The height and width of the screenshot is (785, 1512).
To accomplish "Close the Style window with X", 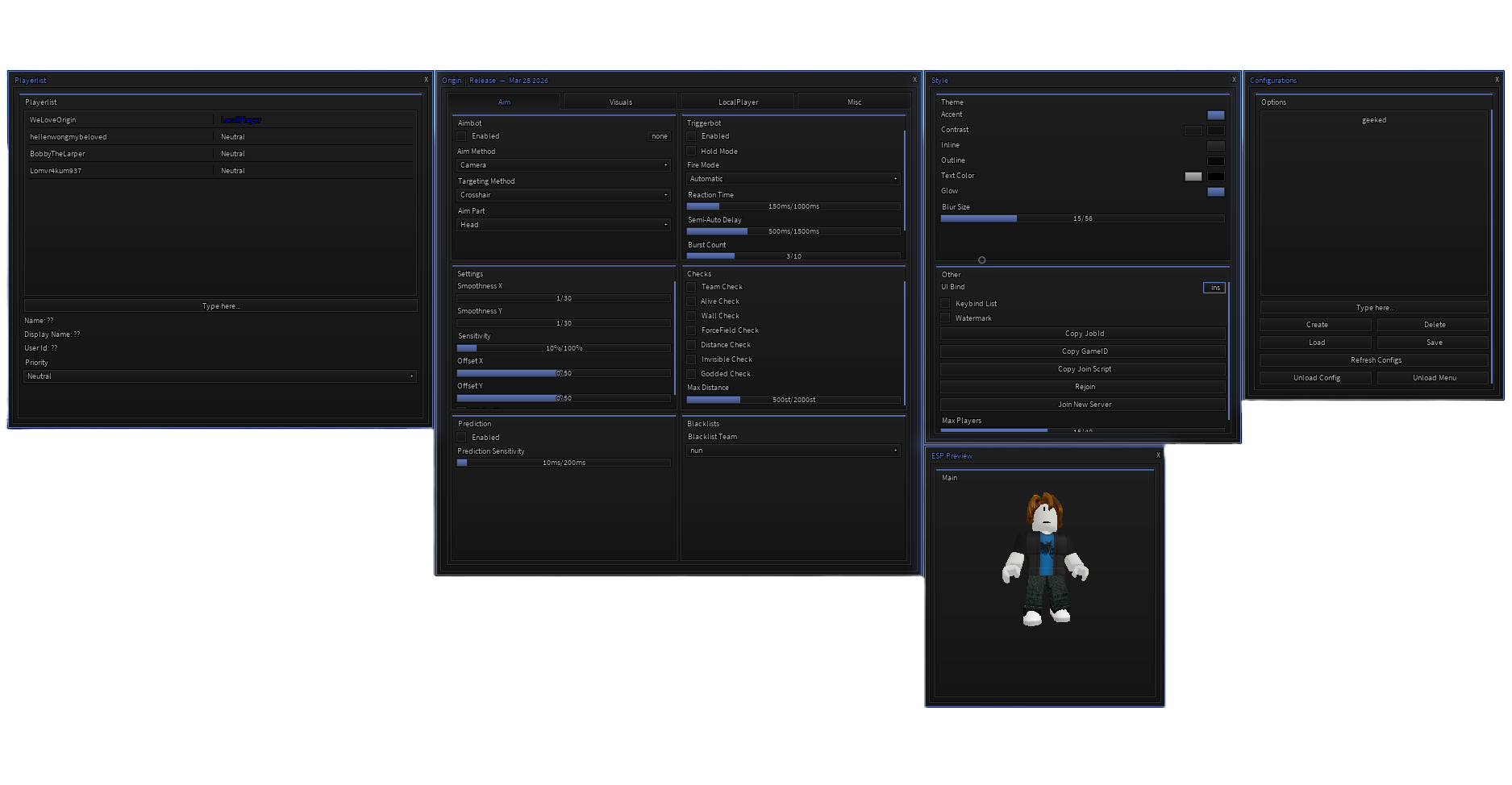I will click(x=1234, y=80).
